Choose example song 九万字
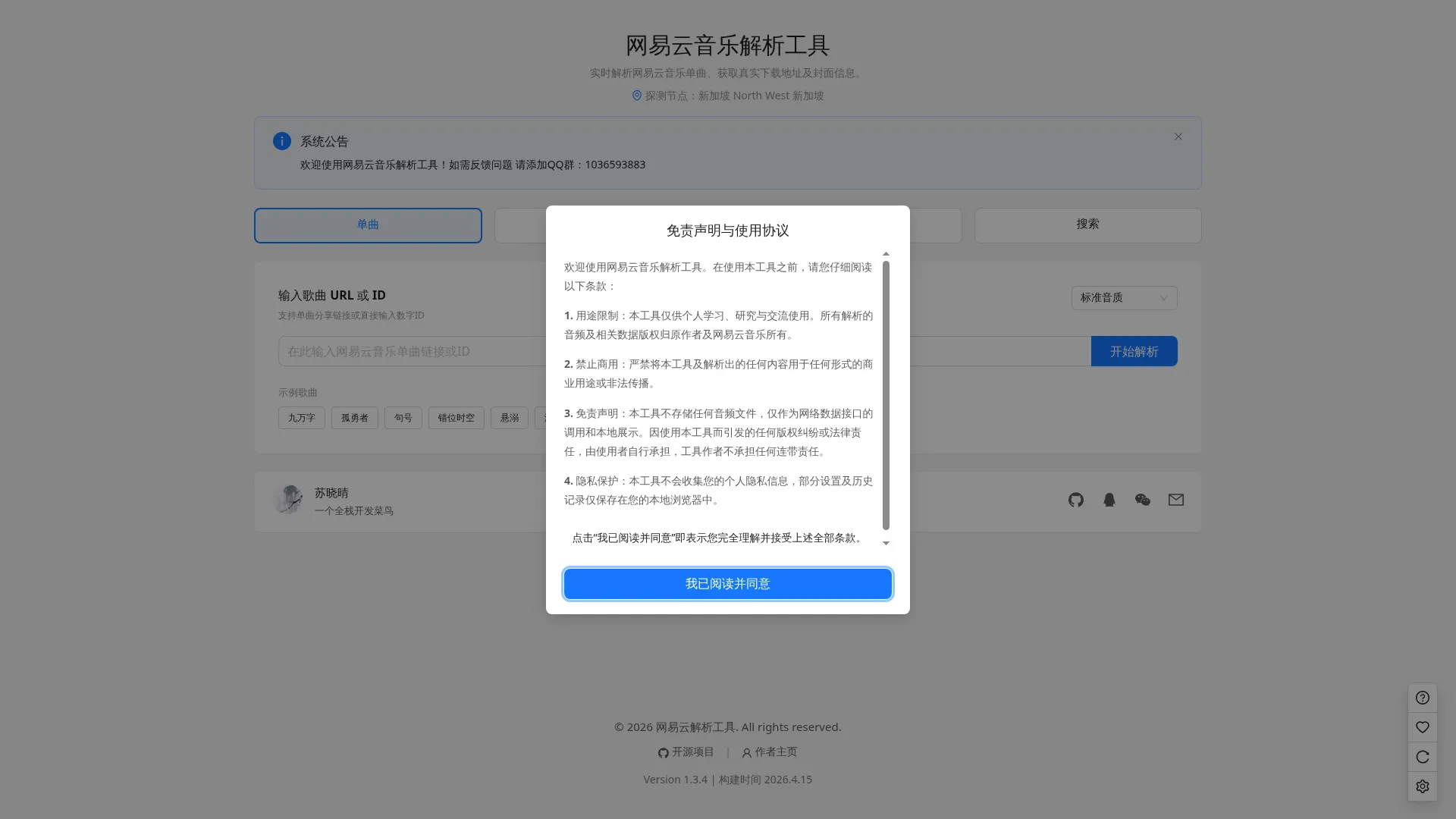Image resolution: width=1456 pixels, height=819 pixels. click(301, 418)
